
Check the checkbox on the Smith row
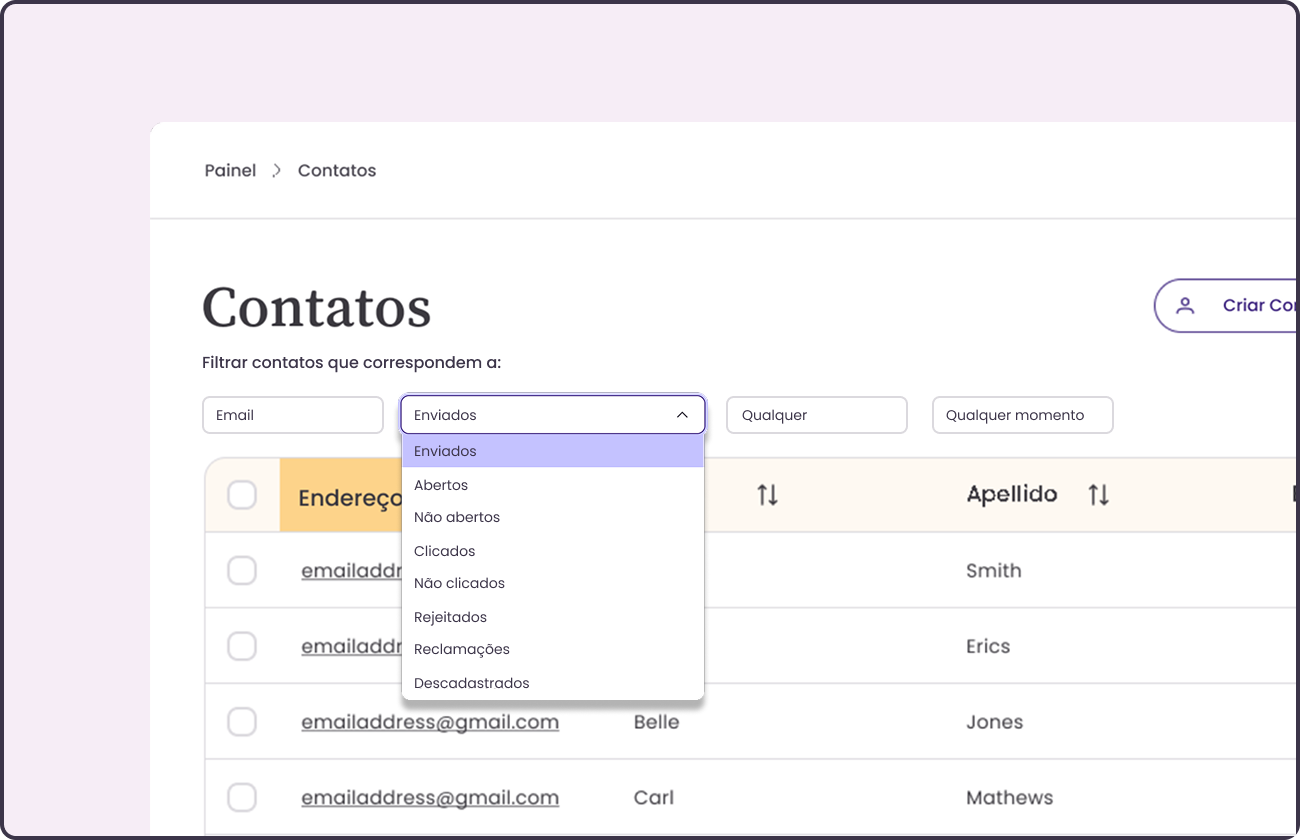tap(242, 570)
